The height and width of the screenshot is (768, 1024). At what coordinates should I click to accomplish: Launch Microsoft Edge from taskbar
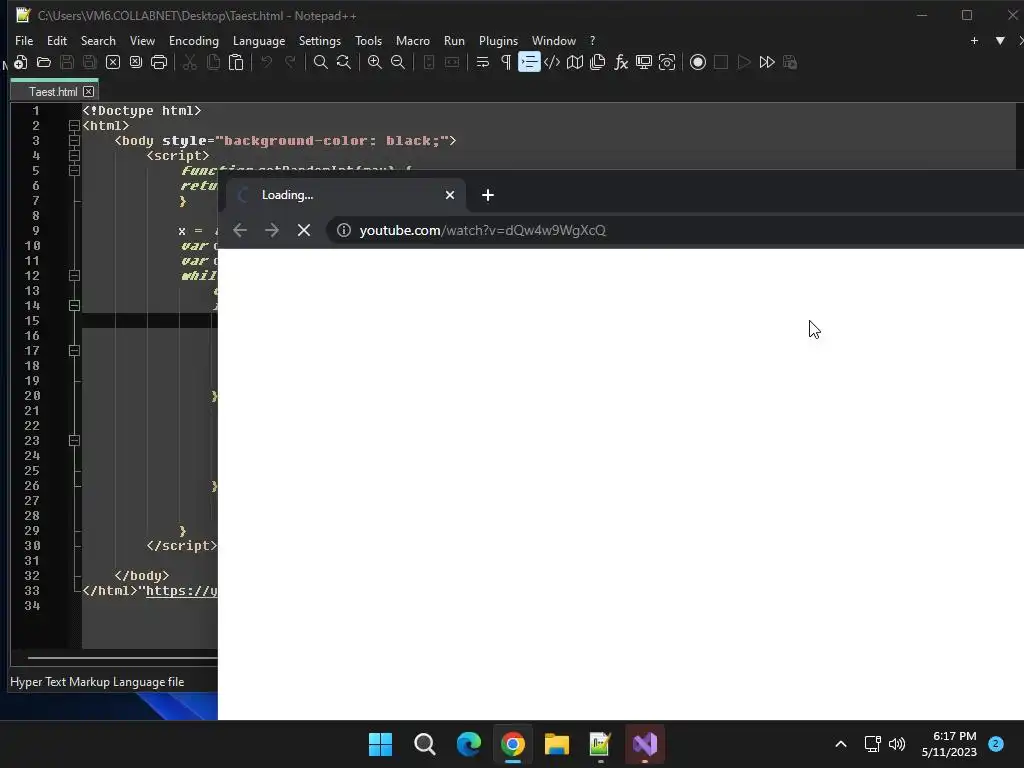[469, 744]
